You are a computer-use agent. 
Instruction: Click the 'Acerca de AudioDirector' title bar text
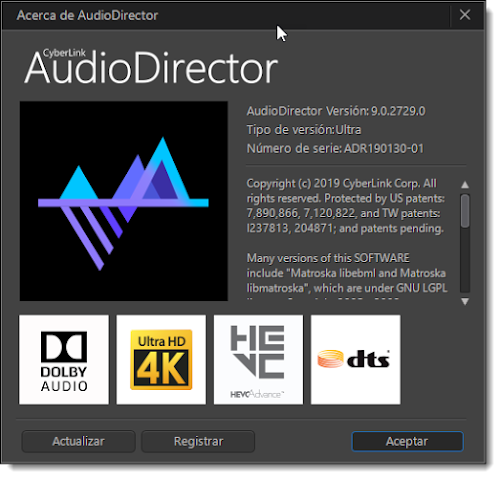click(x=87, y=15)
